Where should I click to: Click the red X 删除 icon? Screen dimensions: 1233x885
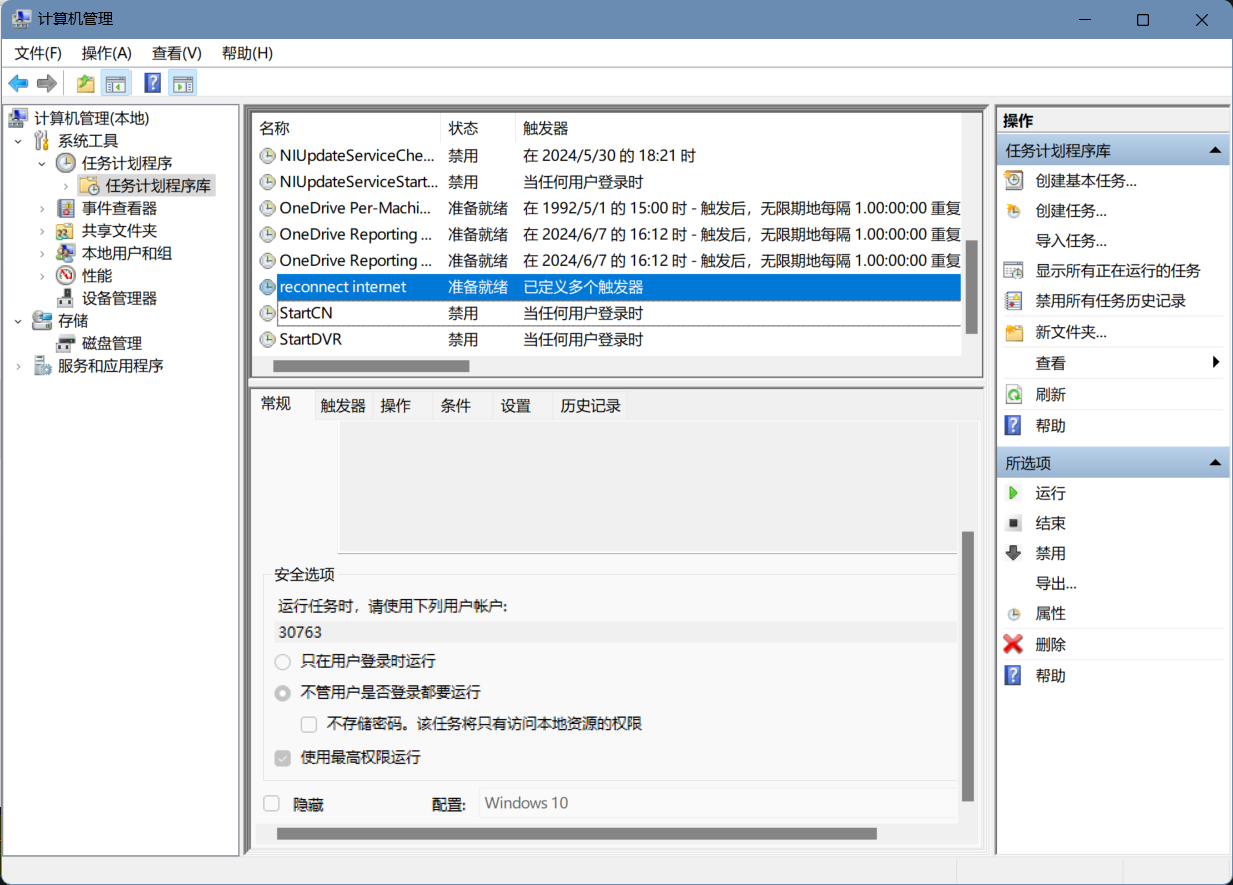coord(1014,645)
